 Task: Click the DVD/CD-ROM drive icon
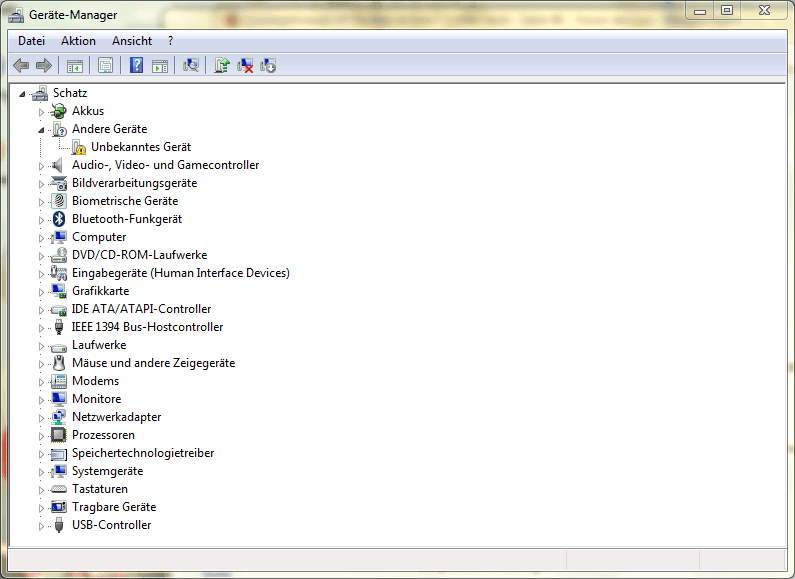[59, 255]
